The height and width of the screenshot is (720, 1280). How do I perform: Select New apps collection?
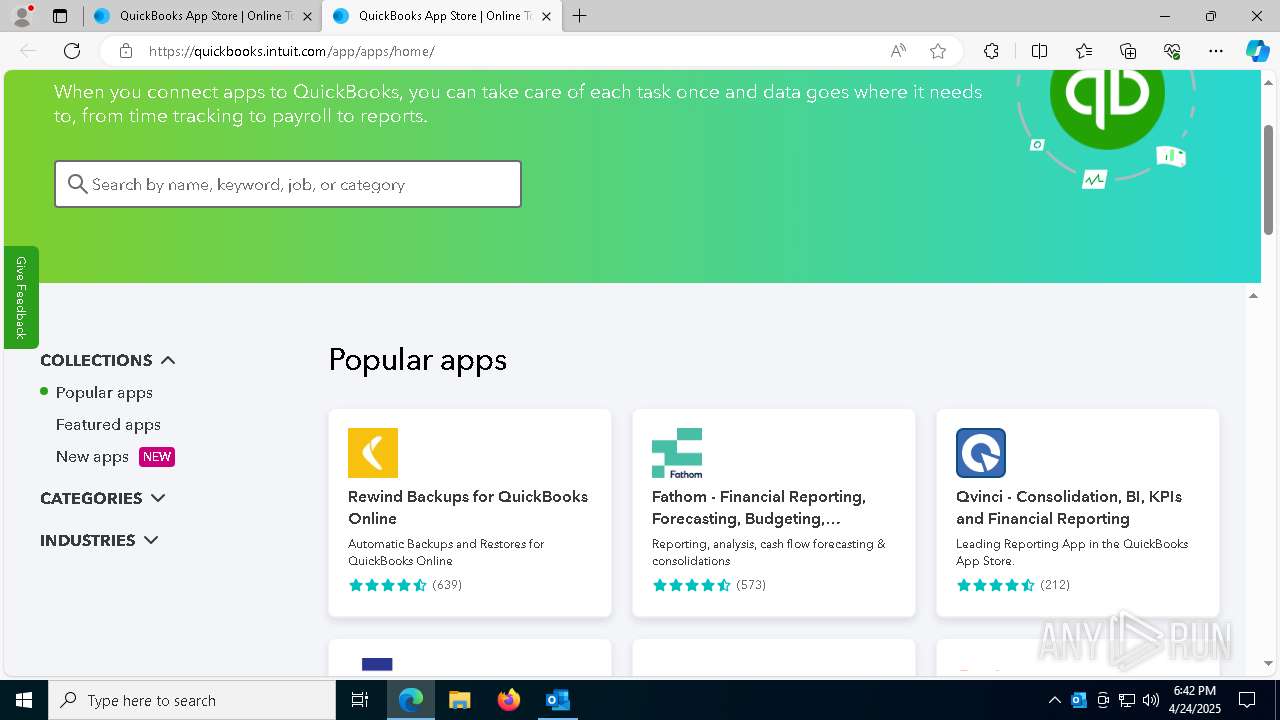92,456
